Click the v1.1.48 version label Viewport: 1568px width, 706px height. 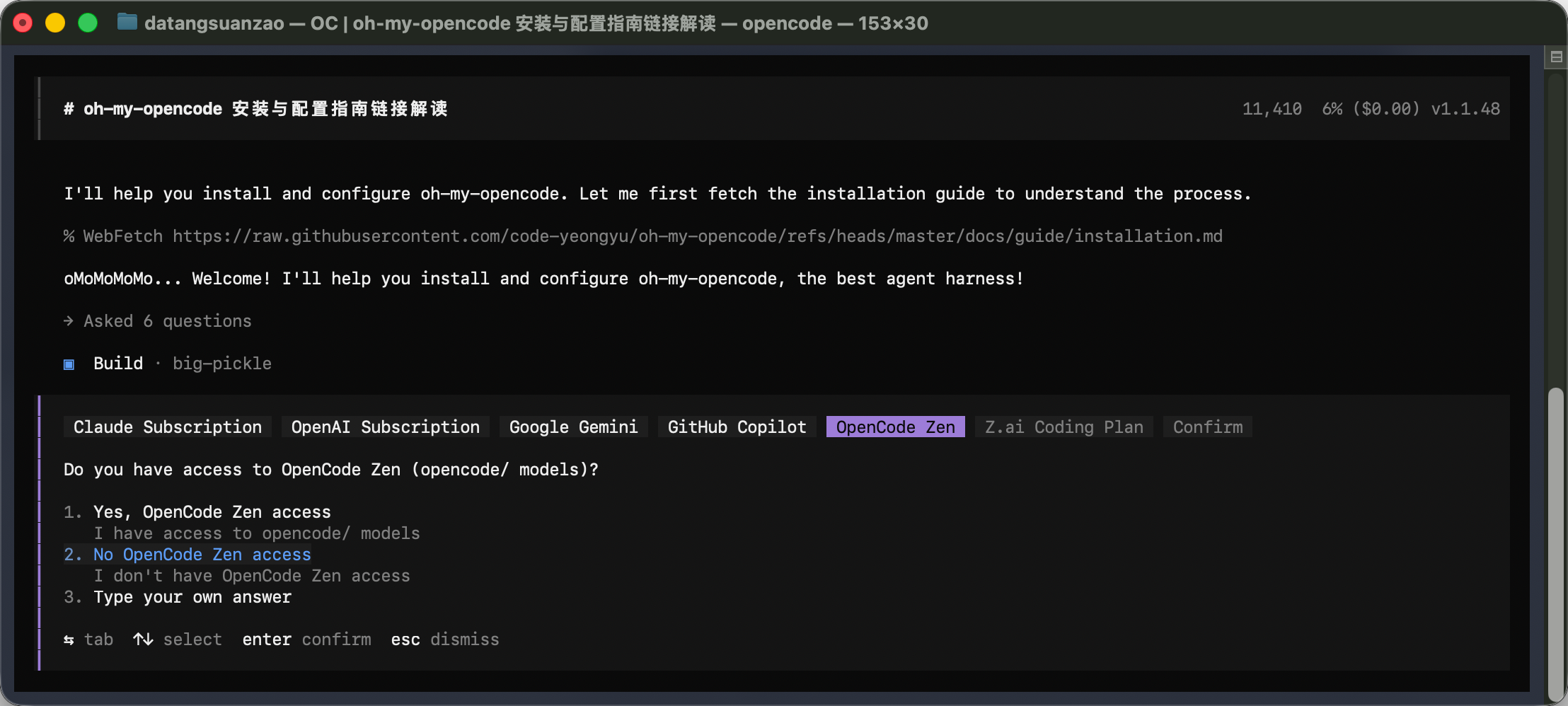click(x=1465, y=108)
